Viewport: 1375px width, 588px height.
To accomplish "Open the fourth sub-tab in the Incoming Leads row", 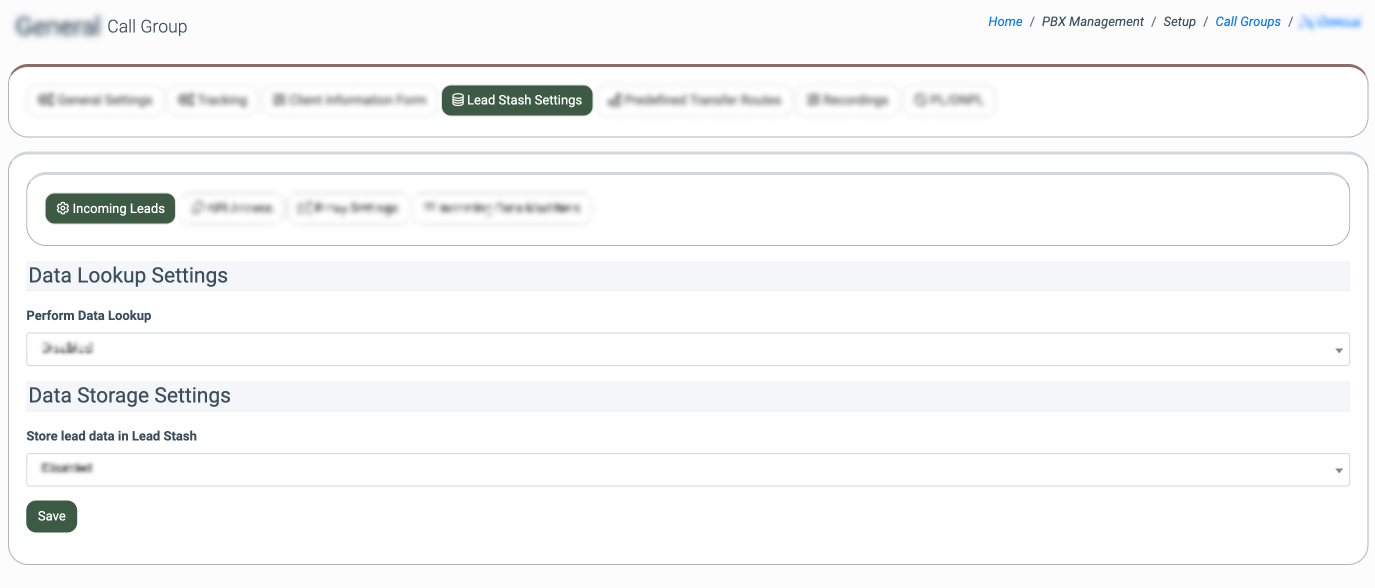I will click(502, 208).
